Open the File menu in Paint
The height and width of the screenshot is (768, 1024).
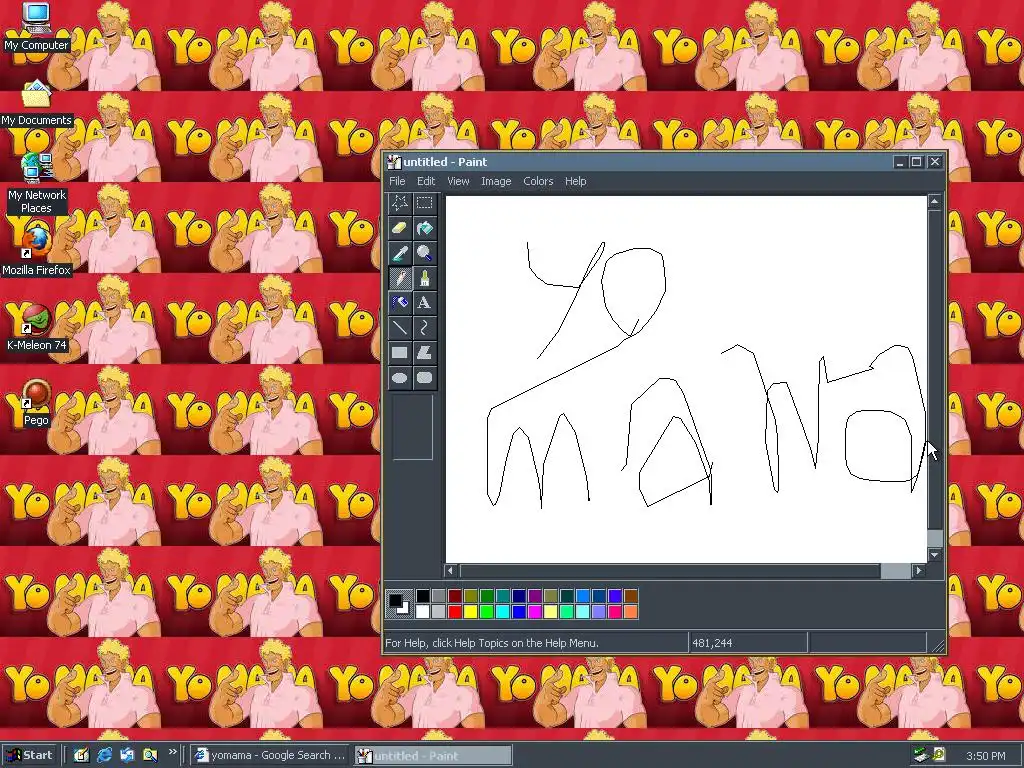(397, 181)
